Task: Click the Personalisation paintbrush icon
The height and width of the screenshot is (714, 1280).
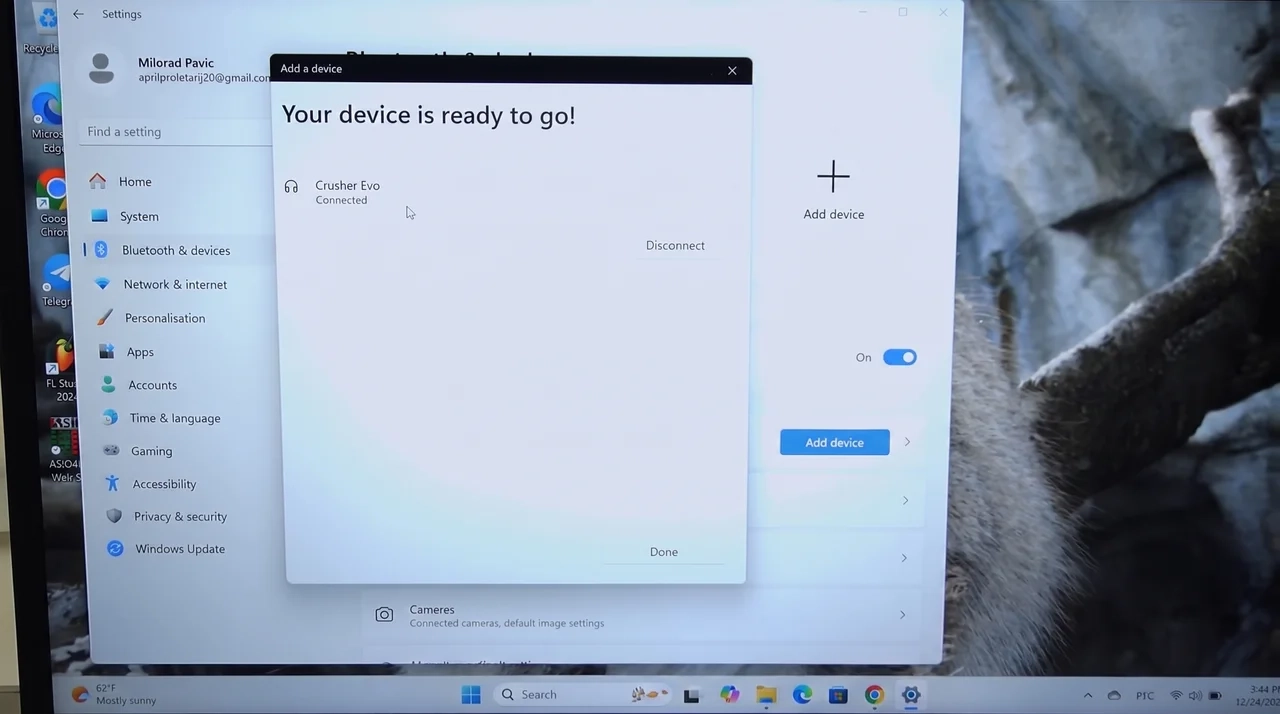Action: point(104,318)
